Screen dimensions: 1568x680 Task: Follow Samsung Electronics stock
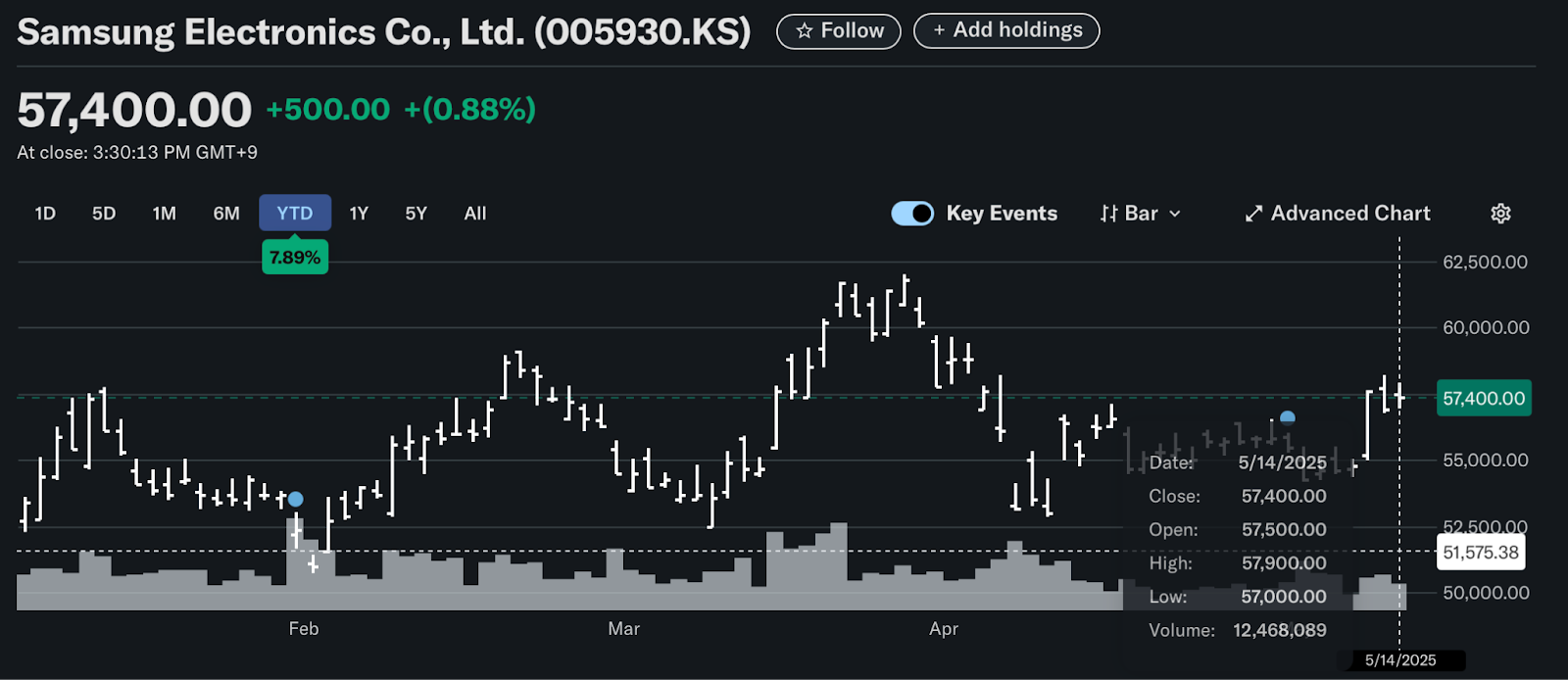[839, 31]
